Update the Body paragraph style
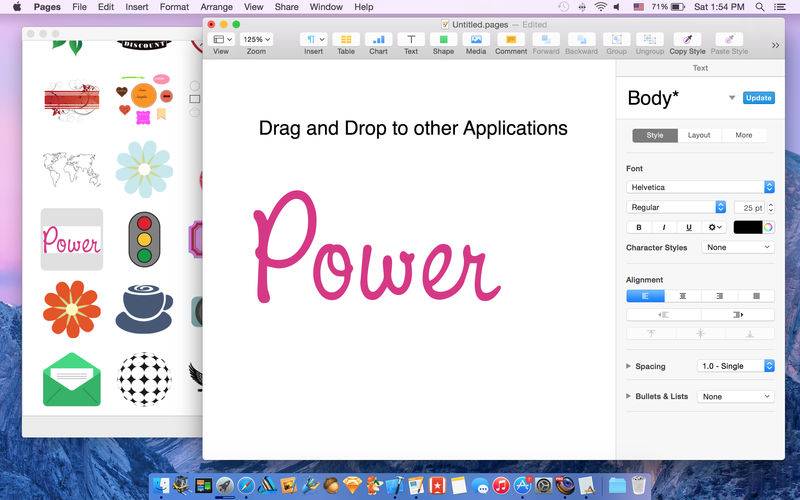 pyautogui.click(x=759, y=98)
